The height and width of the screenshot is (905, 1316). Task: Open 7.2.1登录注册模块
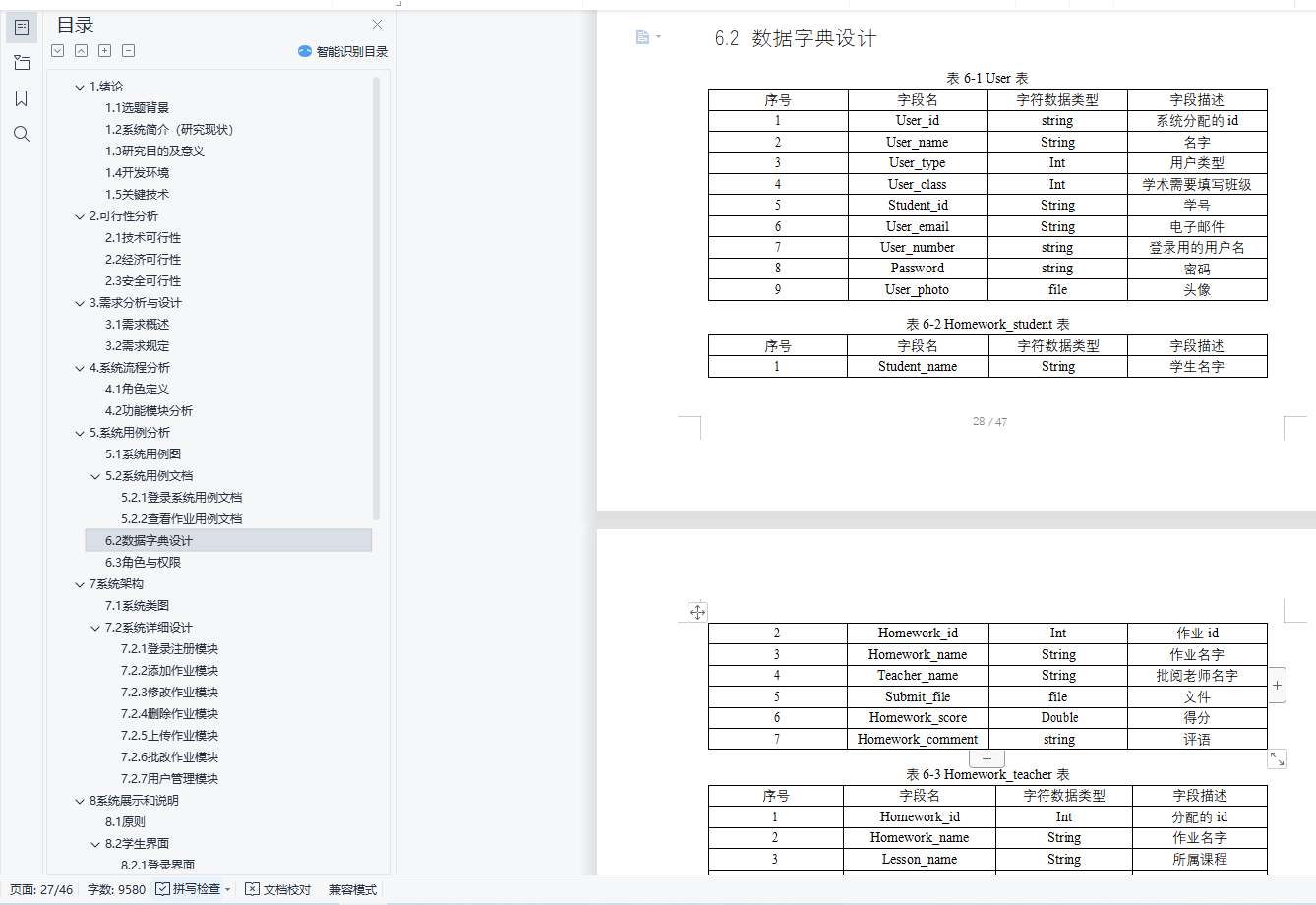169,649
